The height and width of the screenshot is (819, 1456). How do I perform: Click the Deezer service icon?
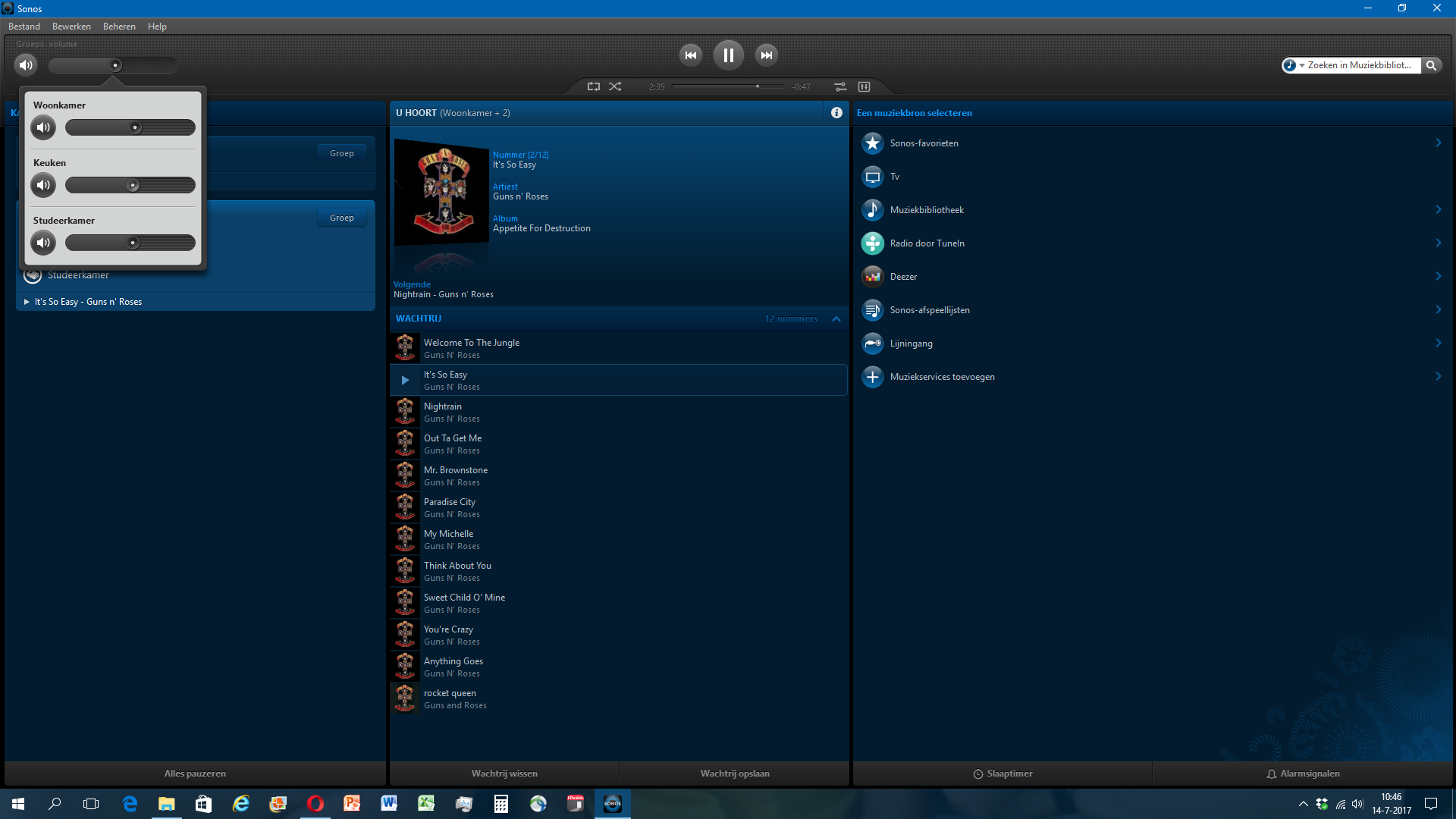(873, 277)
